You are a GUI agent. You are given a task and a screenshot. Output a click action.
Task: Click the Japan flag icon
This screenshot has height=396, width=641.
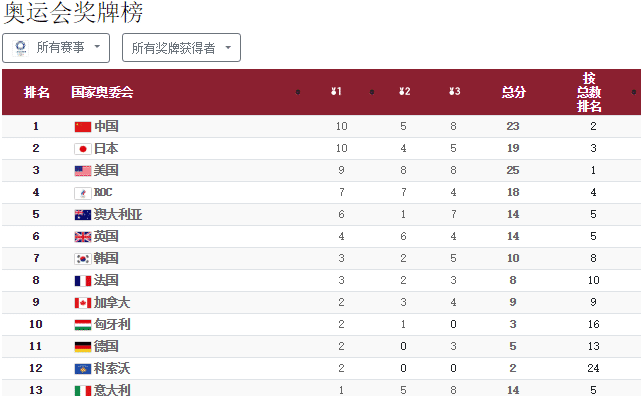(x=83, y=149)
